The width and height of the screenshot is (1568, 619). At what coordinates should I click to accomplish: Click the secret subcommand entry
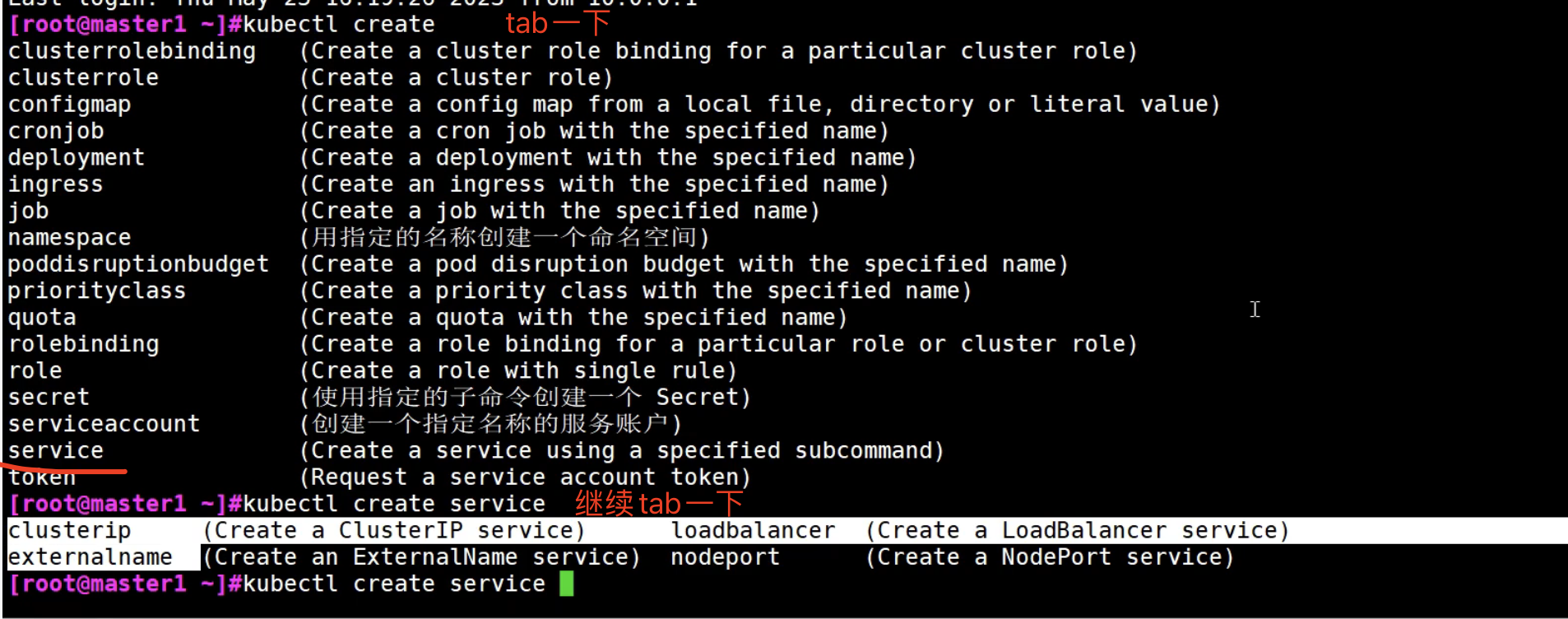(x=49, y=398)
